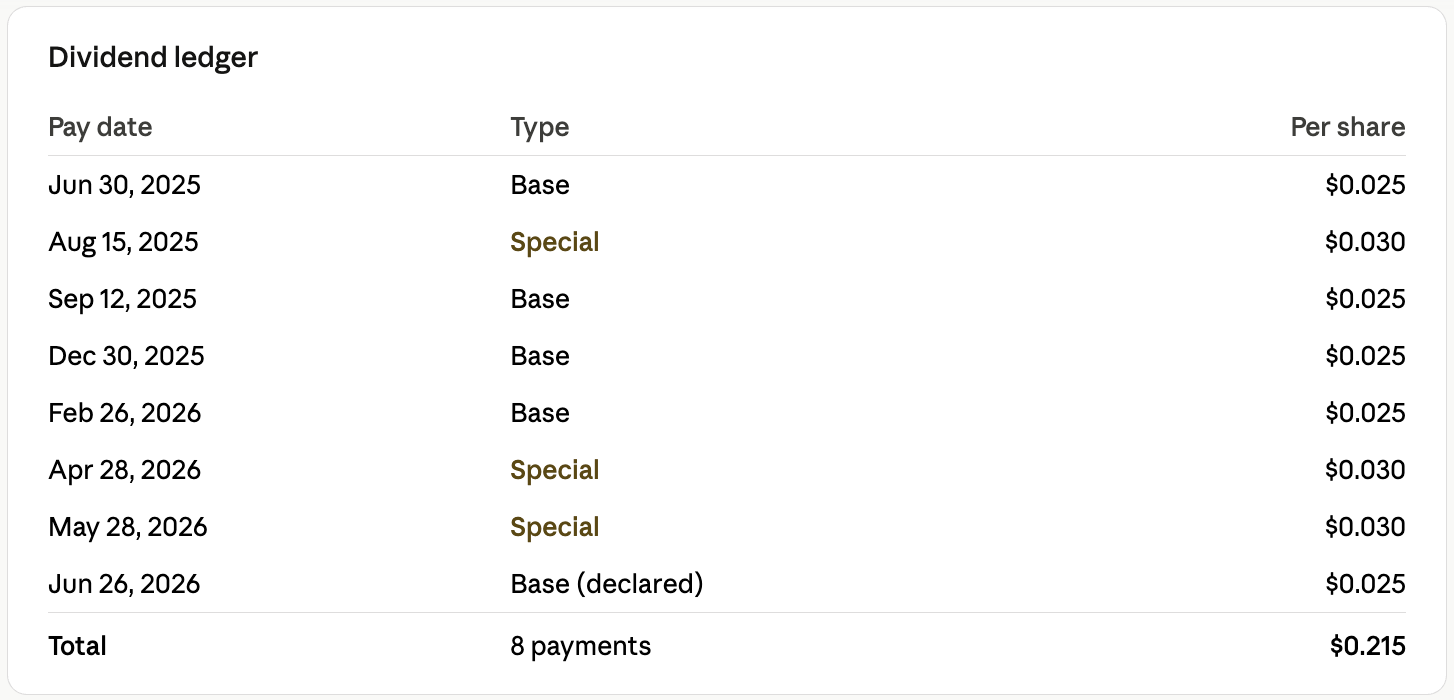Screen dimensions: 1454x700
Task: Select the Jun 30, 2025 pay date
Action: point(124,185)
